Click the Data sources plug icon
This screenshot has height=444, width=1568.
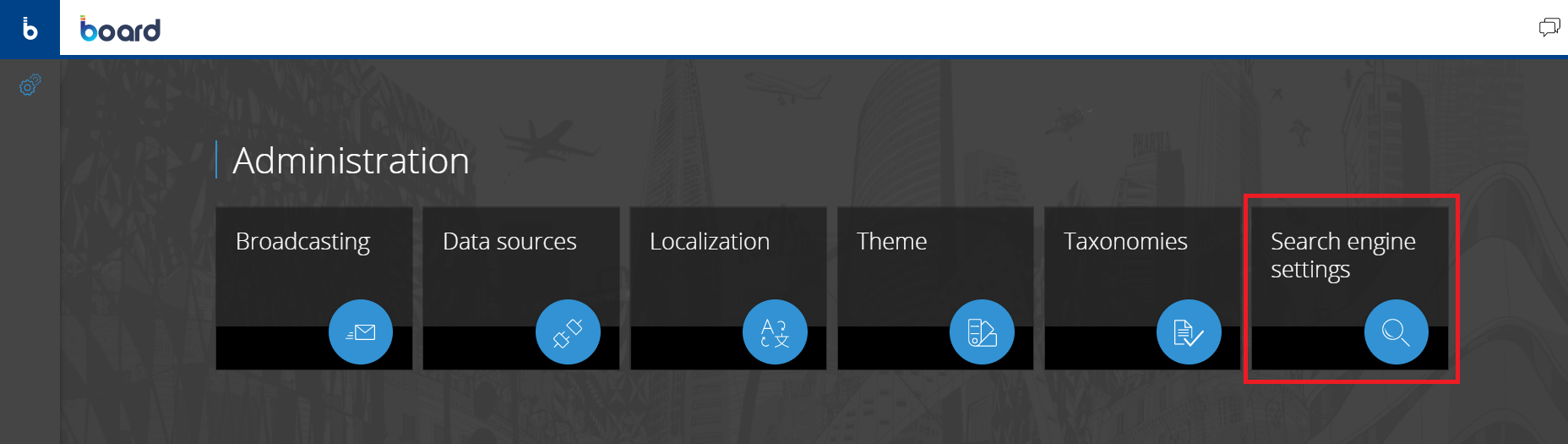[x=568, y=332]
